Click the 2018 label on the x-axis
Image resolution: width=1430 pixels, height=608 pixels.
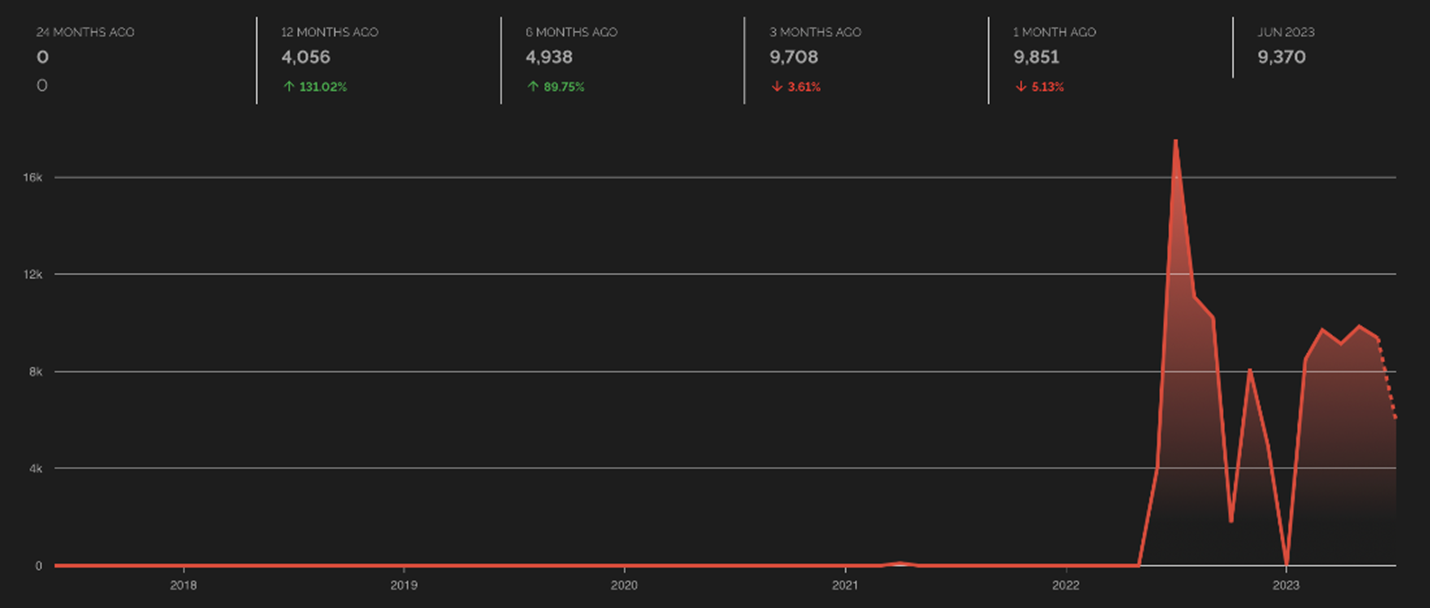[183, 586]
